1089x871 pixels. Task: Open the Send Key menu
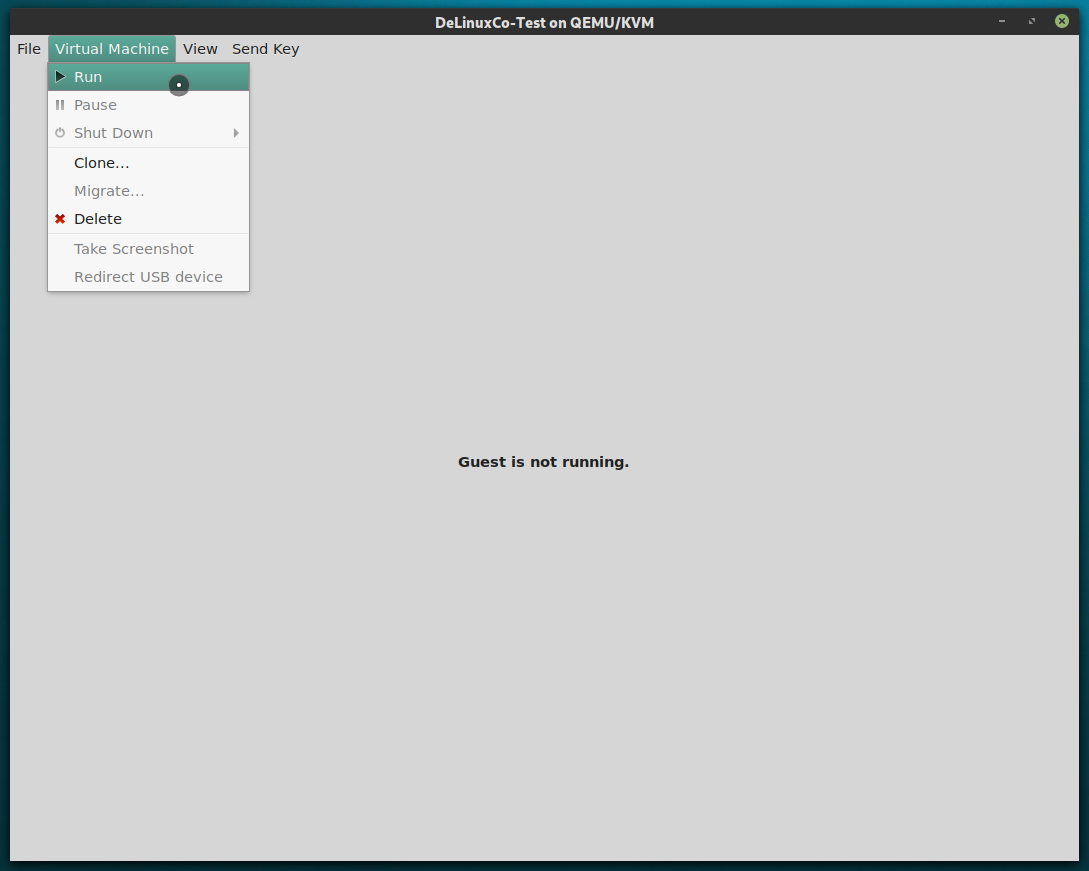[x=265, y=49]
